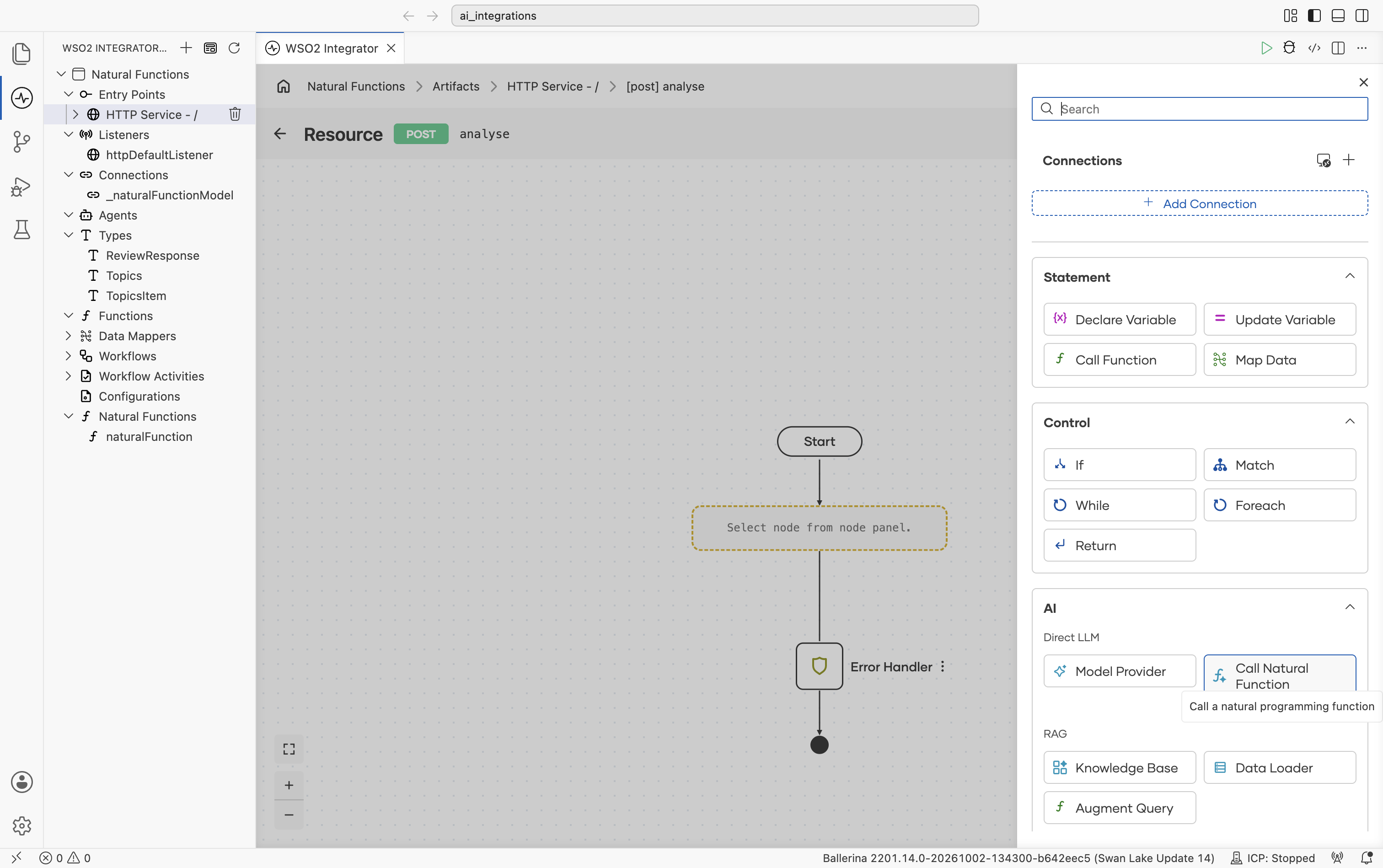
Task: Add a Declare Variable node
Action: [x=1120, y=319]
